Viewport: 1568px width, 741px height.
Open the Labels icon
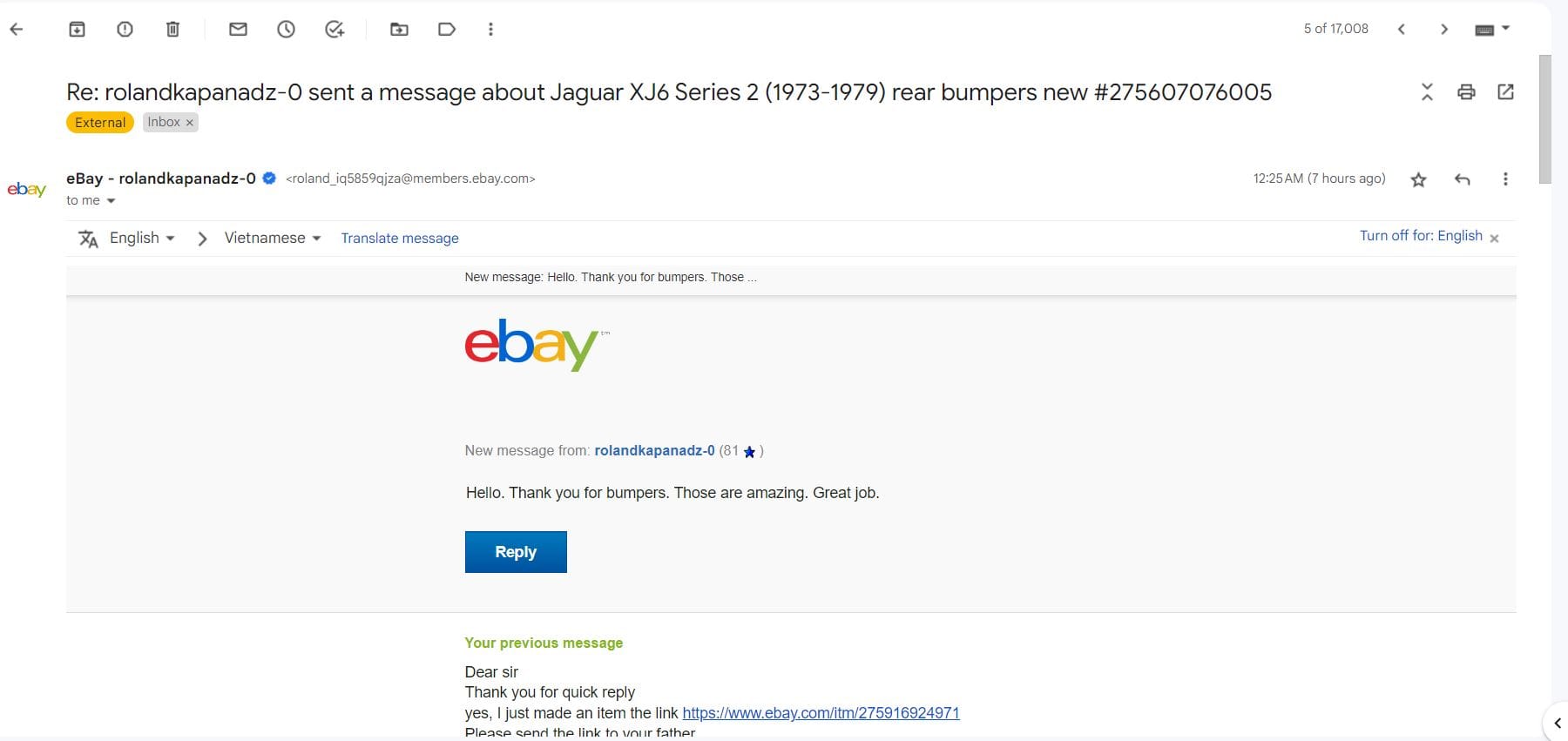pos(447,30)
